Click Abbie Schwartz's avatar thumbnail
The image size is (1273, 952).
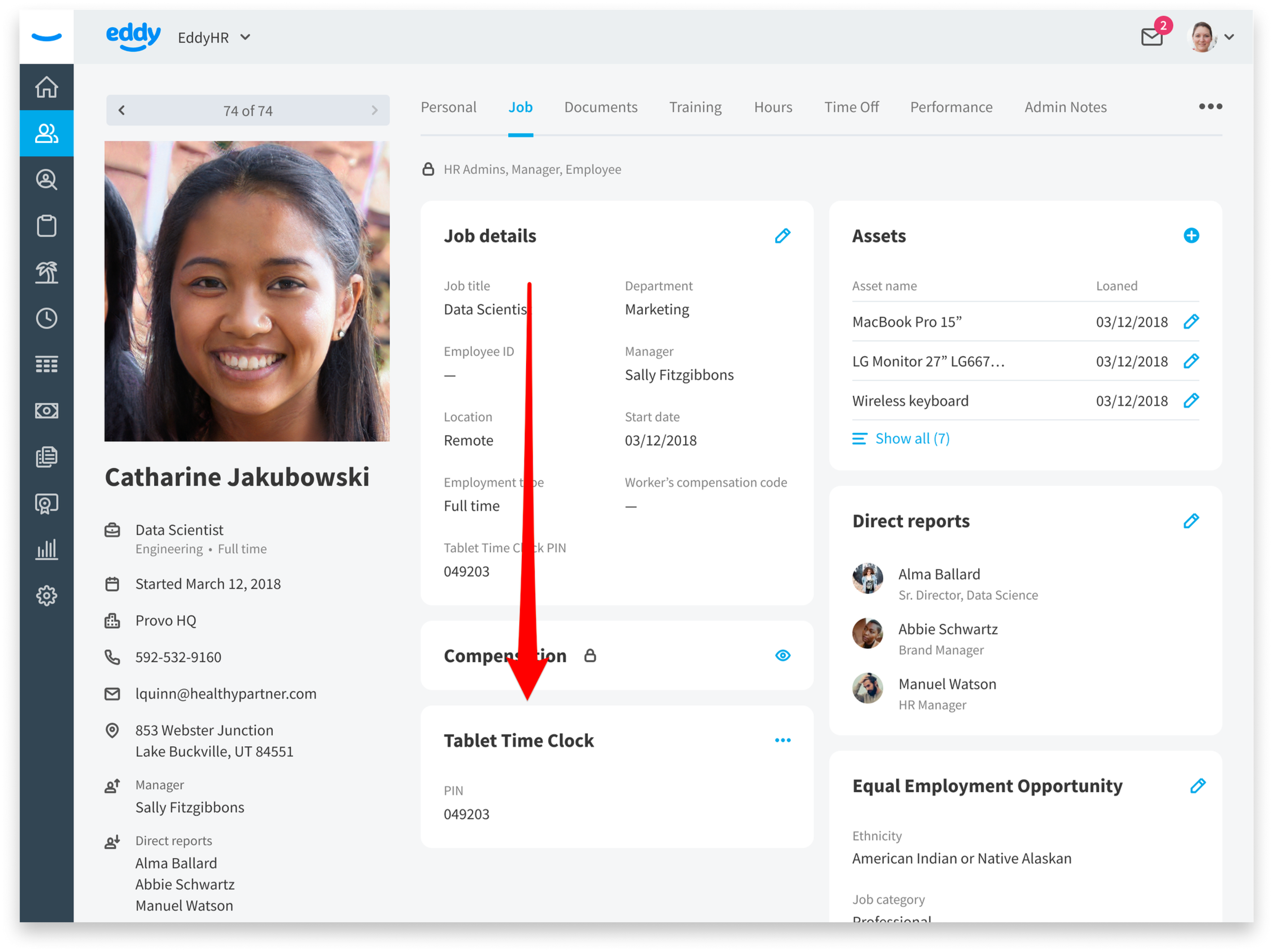[867, 633]
